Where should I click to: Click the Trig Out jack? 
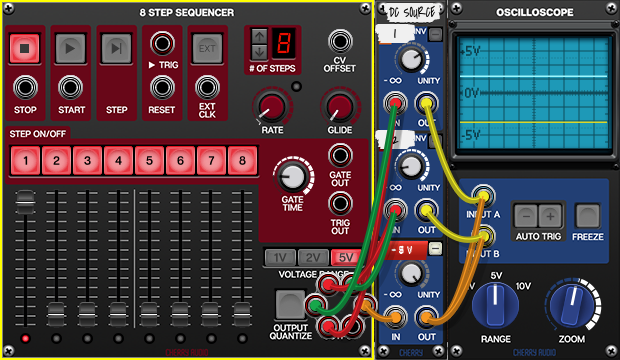(340, 204)
